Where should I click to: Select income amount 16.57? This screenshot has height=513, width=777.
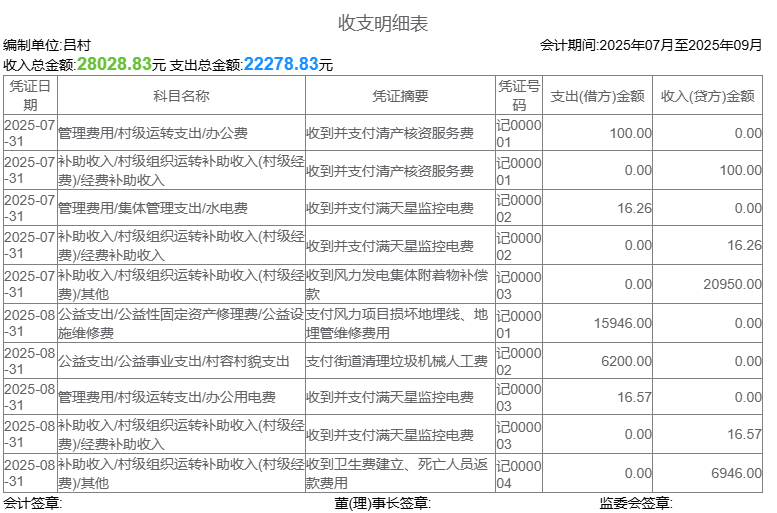(744, 434)
